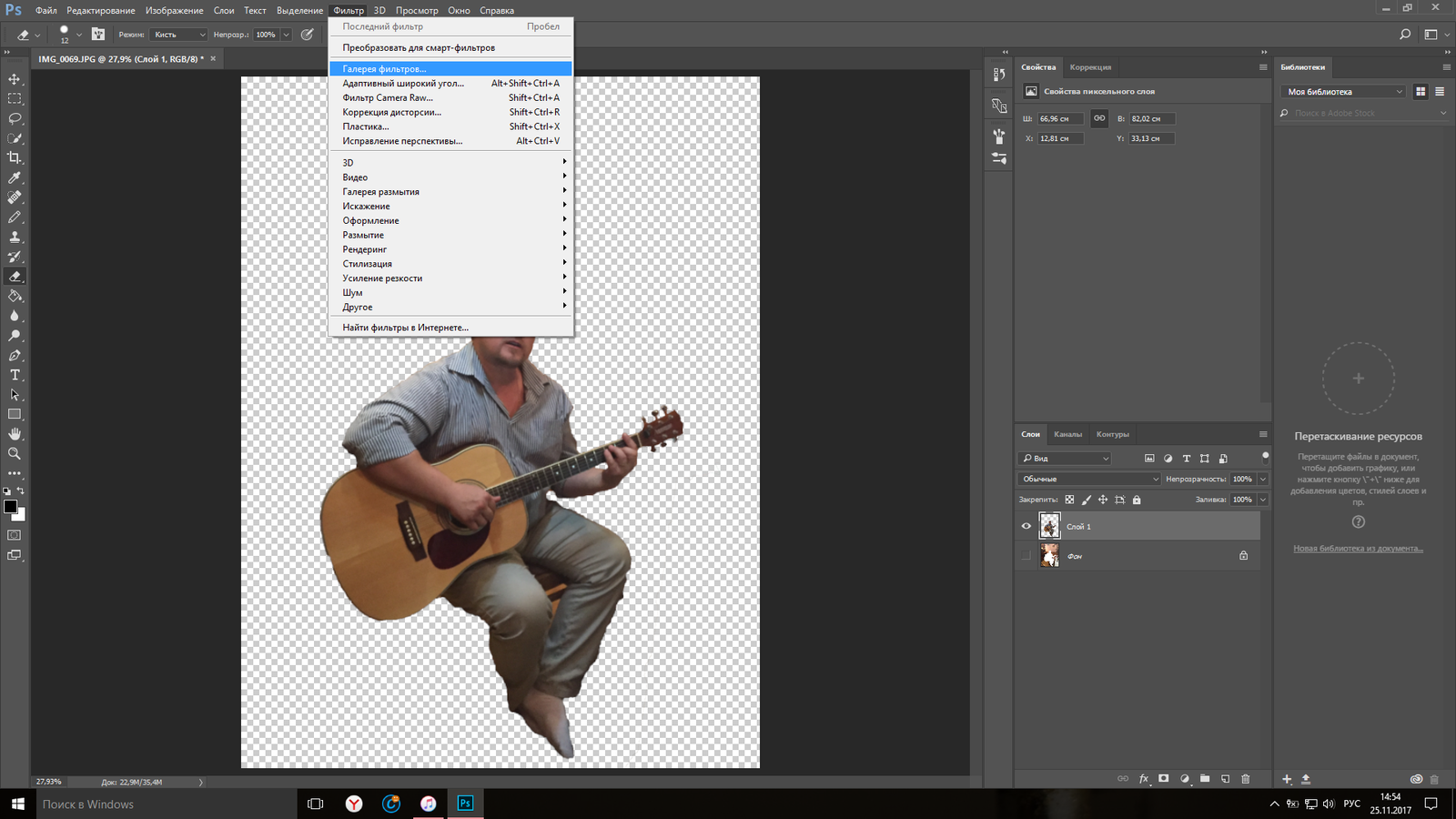Select the Rectangle shape tool
The image size is (1456, 819).
tap(15, 414)
